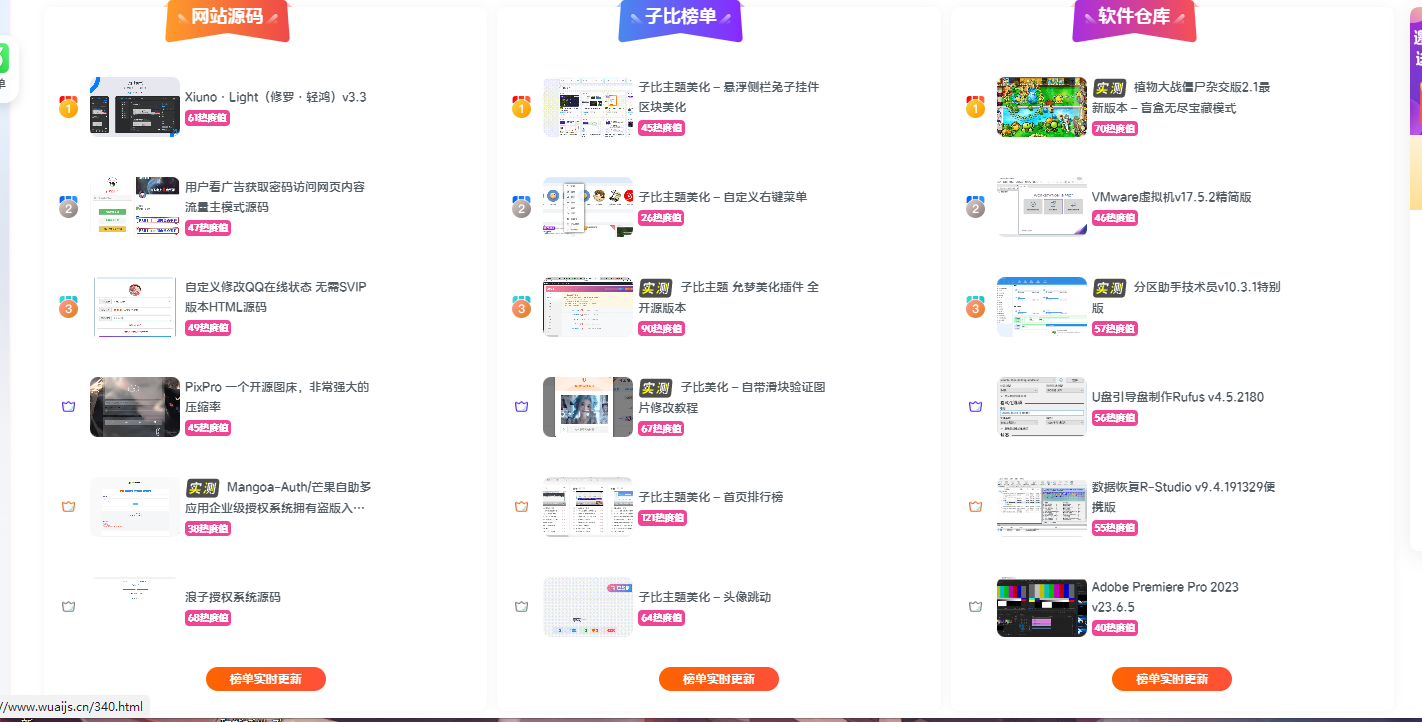Open Adobe Premiere Pro 2023 v23.6.5 link
The height and width of the screenshot is (722, 1422).
tap(1165, 597)
